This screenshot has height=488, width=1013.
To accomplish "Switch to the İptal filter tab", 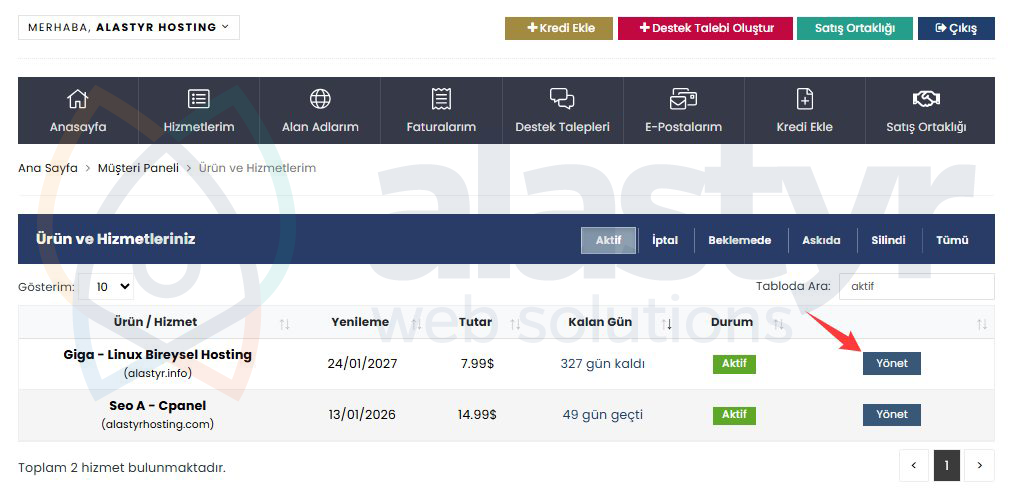I will click(x=664, y=241).
